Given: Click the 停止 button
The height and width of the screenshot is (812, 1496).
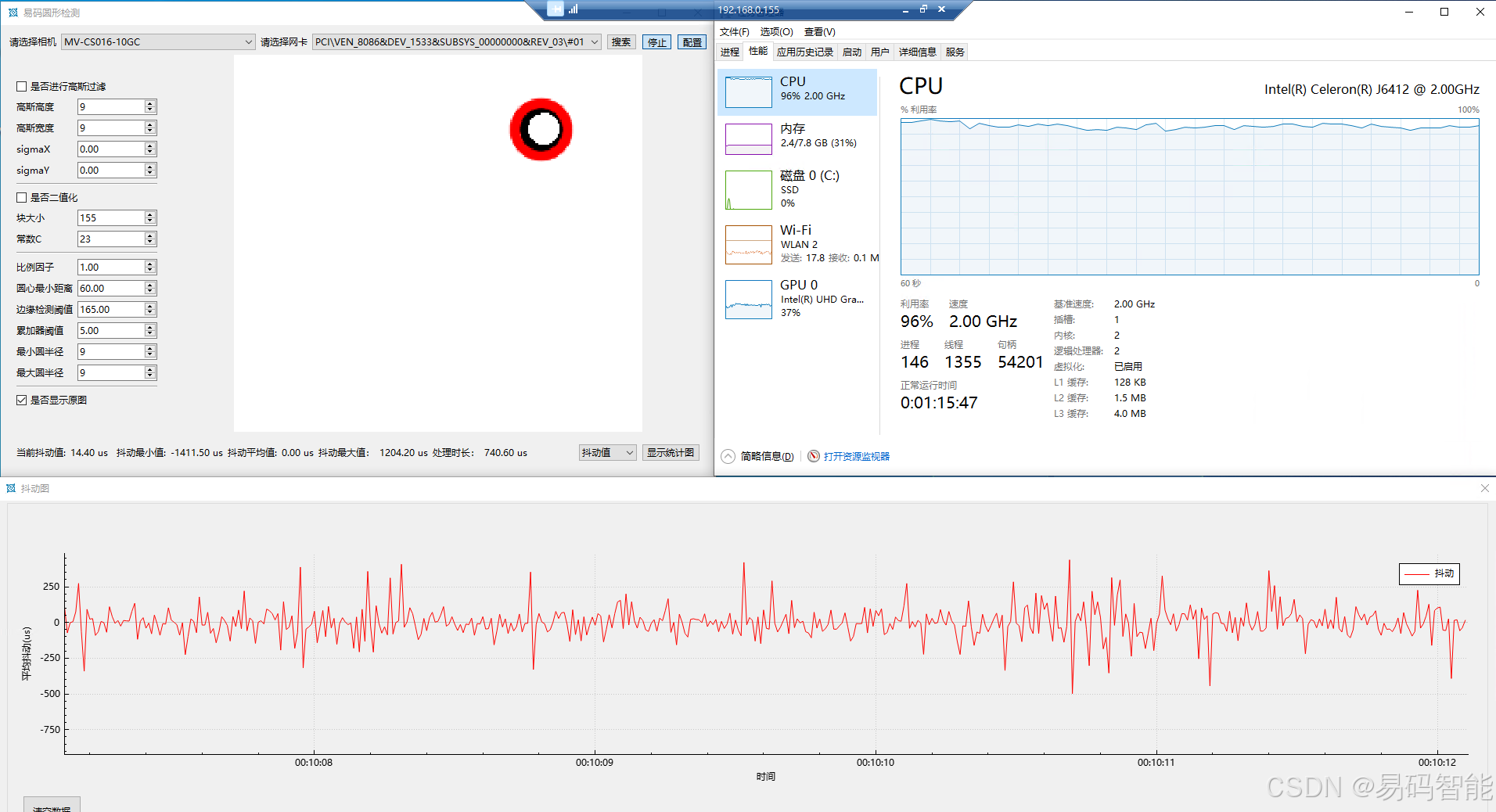Looking at the screenshot, I should (x=657, y=42).
